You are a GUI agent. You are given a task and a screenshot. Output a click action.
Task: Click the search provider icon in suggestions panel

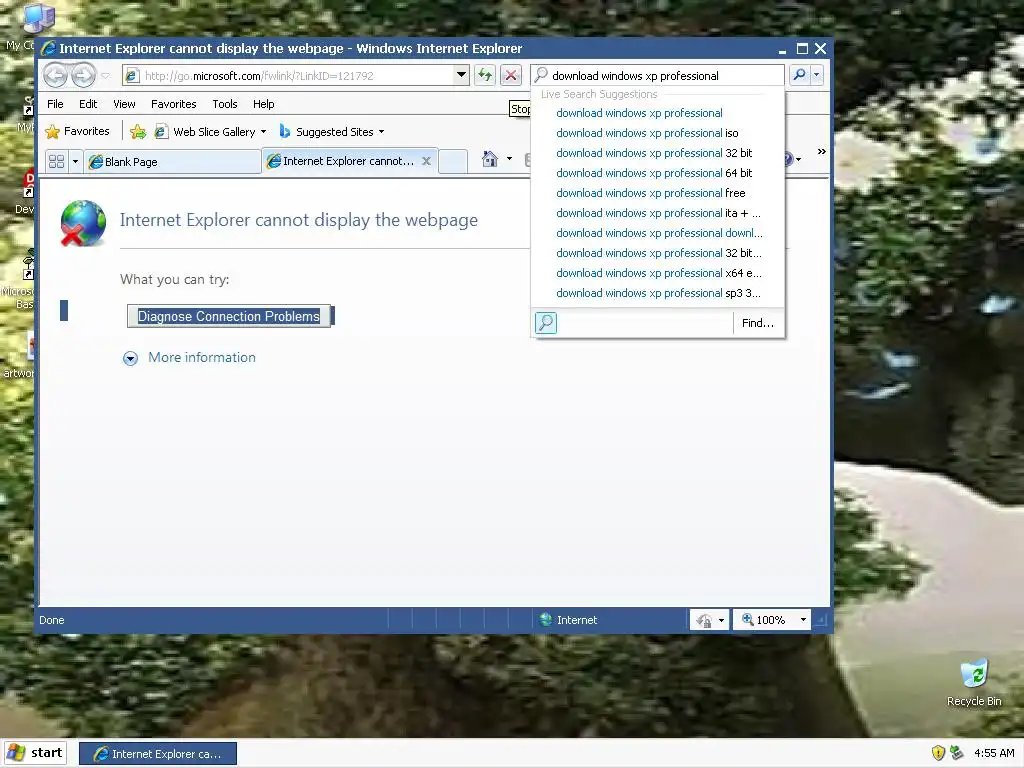point(546,323)
